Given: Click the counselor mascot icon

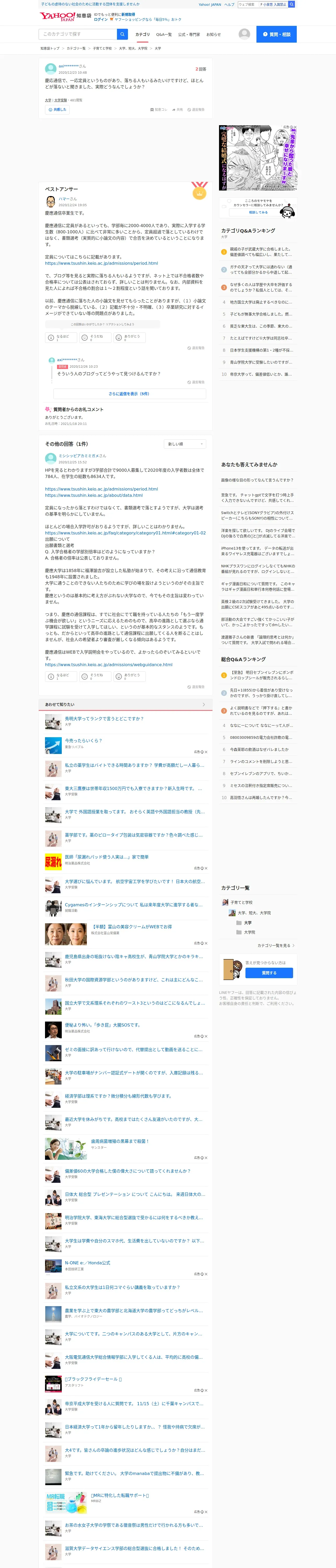Looking at the screenshot, I should click(x=288, y=211).
